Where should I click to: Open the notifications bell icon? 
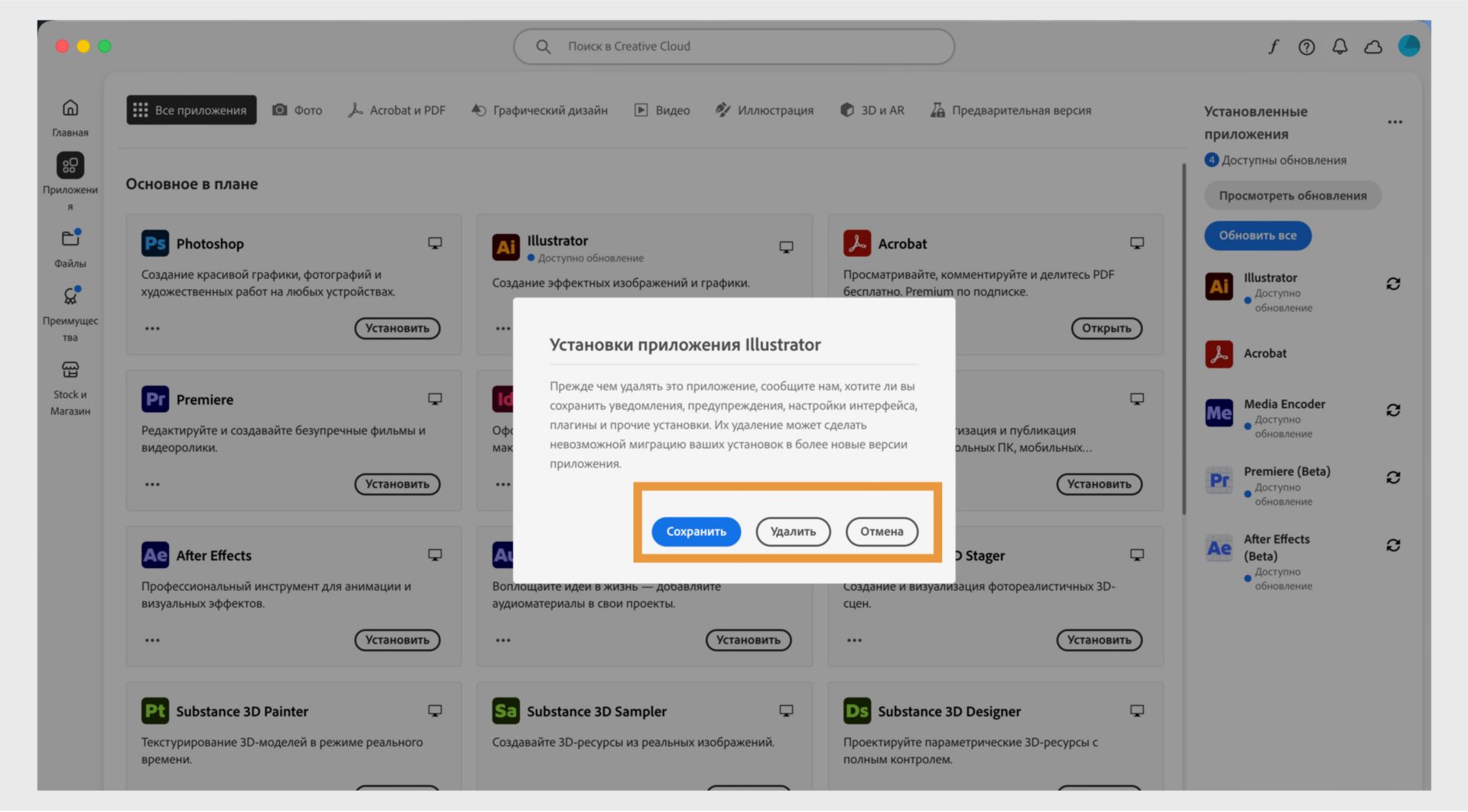(x=1340, y=47)
